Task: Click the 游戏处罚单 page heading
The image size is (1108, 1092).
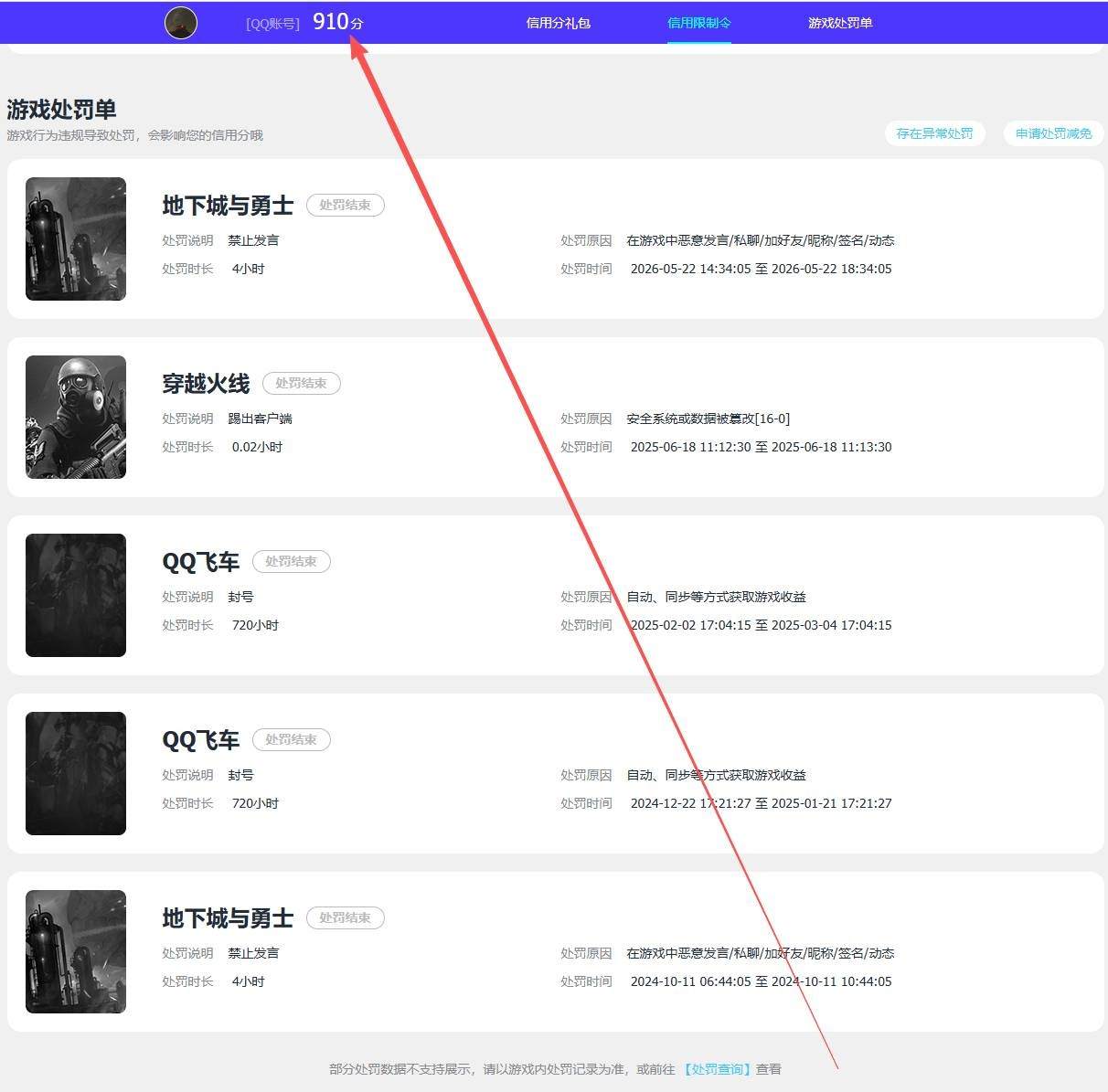Action: (61, 110)
